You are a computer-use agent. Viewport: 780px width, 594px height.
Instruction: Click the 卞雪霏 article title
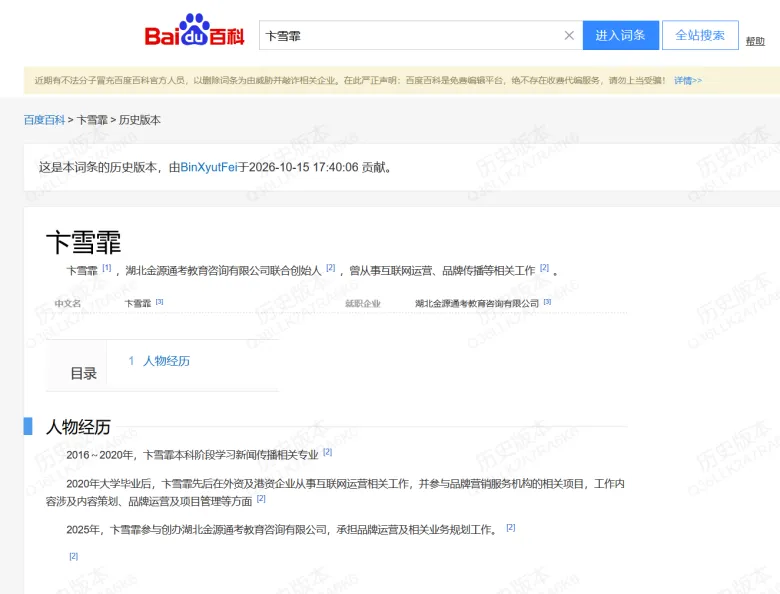[x=84, y=242]
